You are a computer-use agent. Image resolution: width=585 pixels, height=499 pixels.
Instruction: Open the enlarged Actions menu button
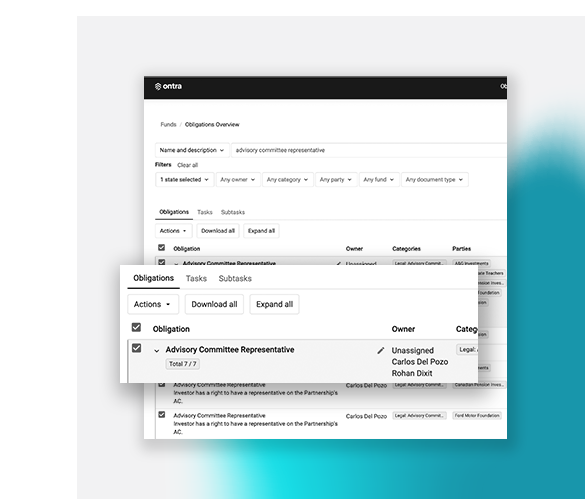click(x=153, y=304)
